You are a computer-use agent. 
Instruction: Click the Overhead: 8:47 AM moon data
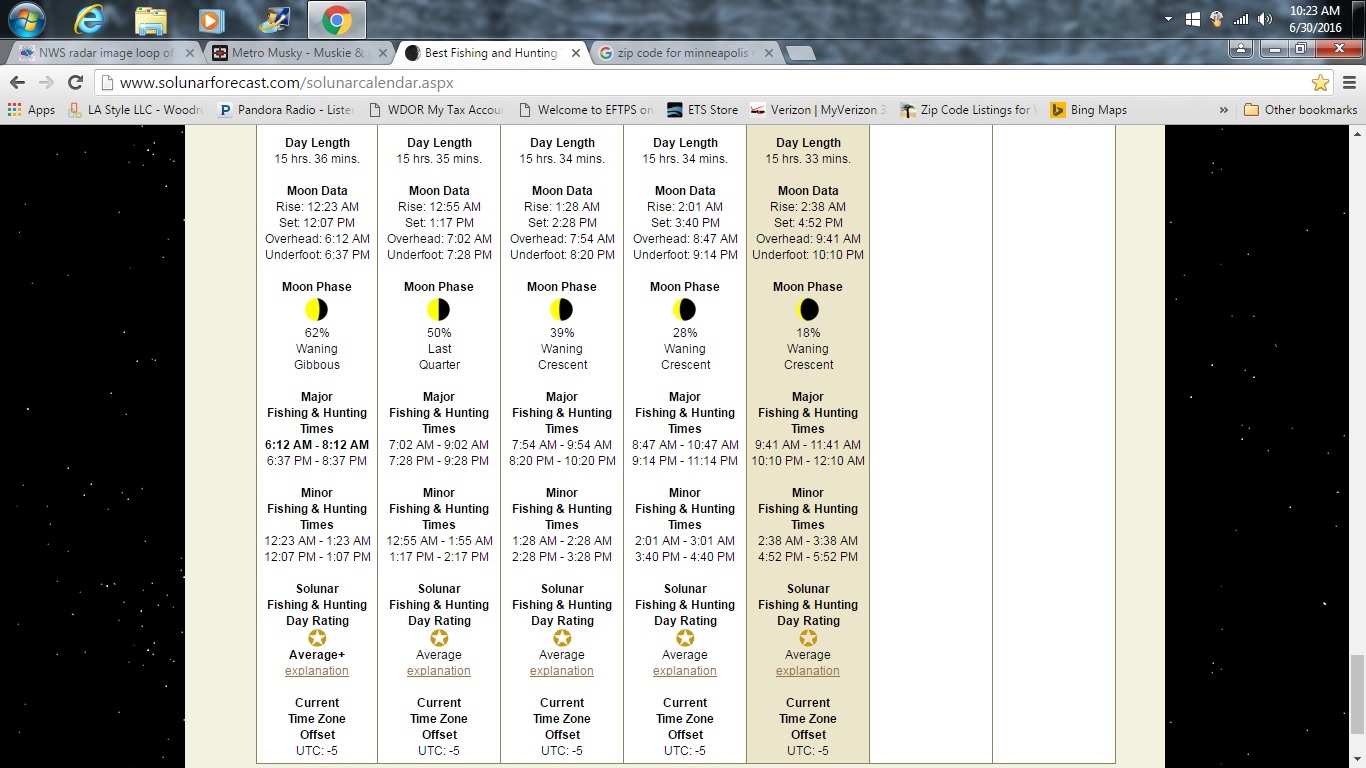(x=684, y=239)
